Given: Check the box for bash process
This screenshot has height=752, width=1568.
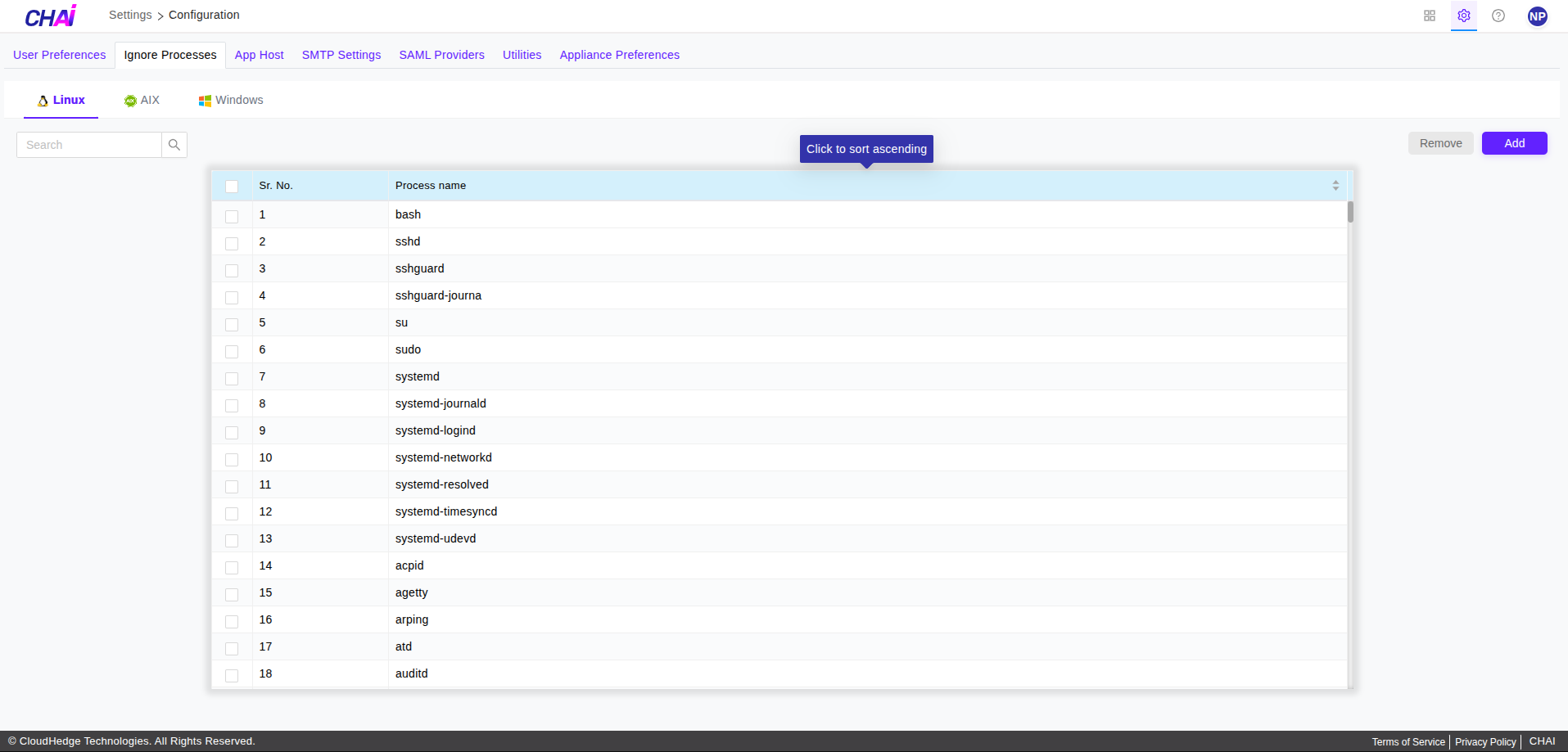Looking at the screenshot, I should tap(232, 216).
